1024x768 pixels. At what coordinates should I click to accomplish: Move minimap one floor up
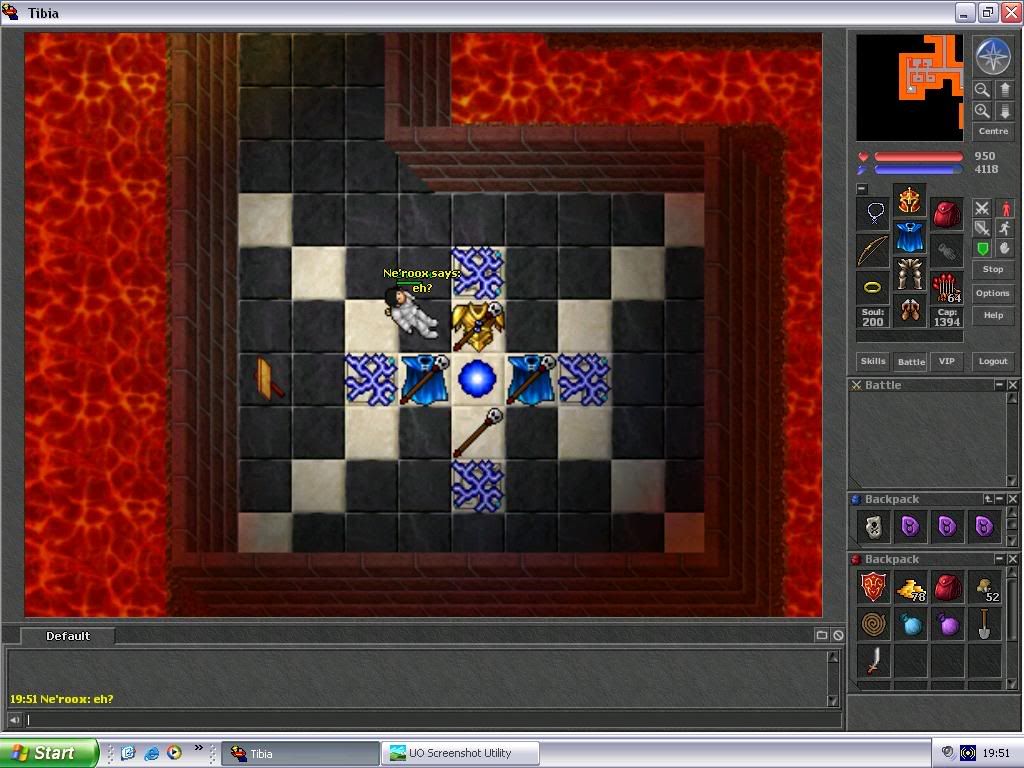(1004, 90)
